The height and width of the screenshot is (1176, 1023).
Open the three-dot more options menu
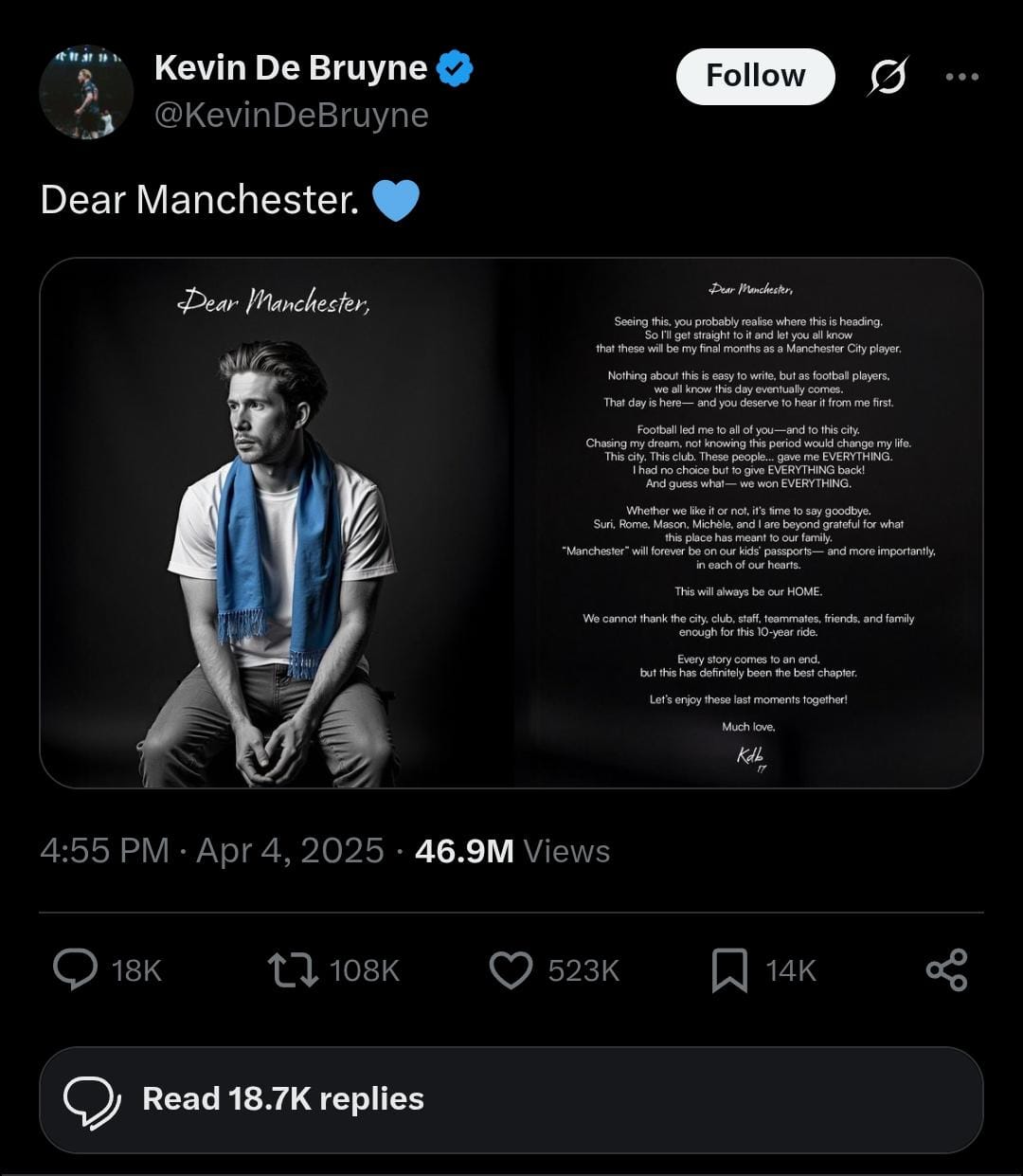pos(961,77)
